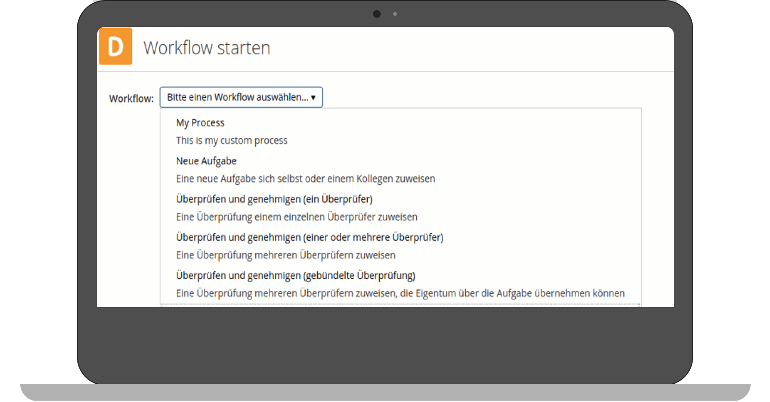770x402 pixels.
Task: Click 'Eine neue Aufgabe sich selbst' description
Action: coord(305,179)
